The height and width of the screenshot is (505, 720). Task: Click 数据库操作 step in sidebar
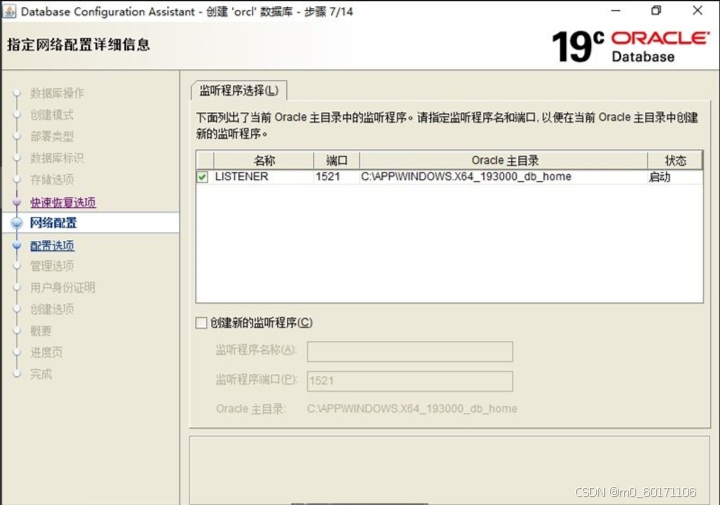pos(57,93)
